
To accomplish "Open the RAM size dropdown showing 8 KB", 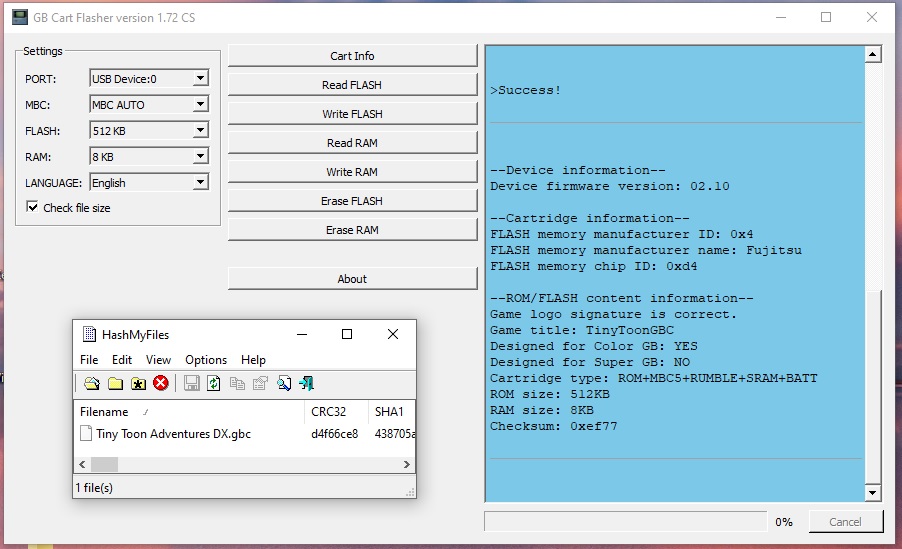I will coord(149,157).
